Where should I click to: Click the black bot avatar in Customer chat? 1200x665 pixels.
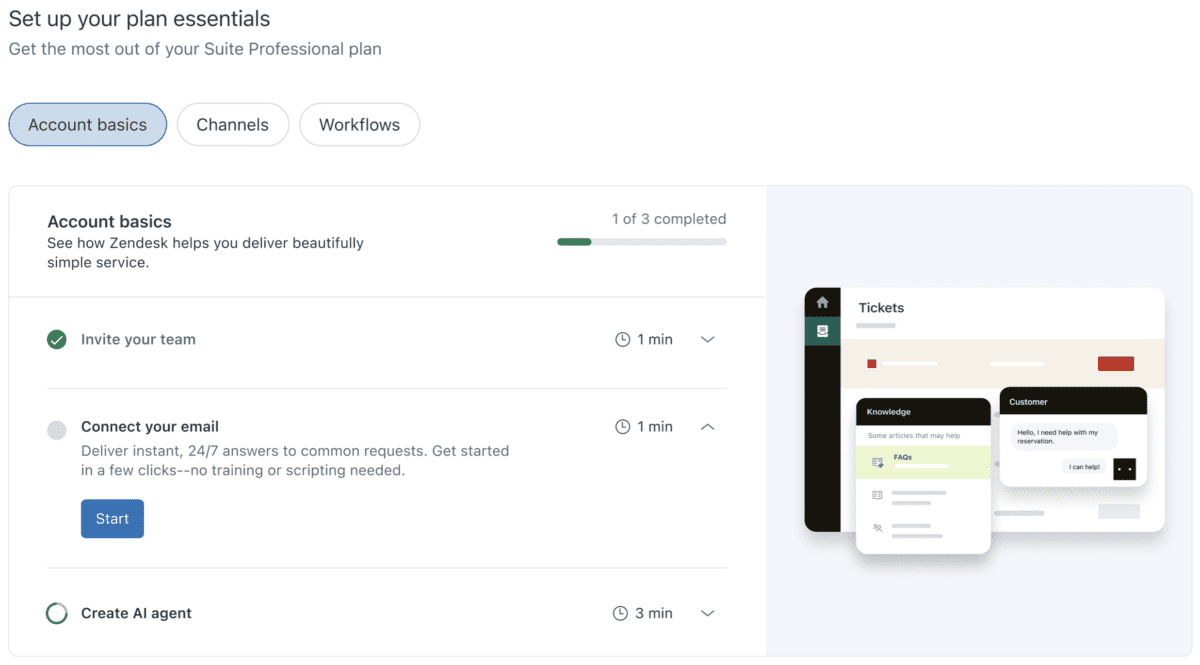tap(1124, 468)
